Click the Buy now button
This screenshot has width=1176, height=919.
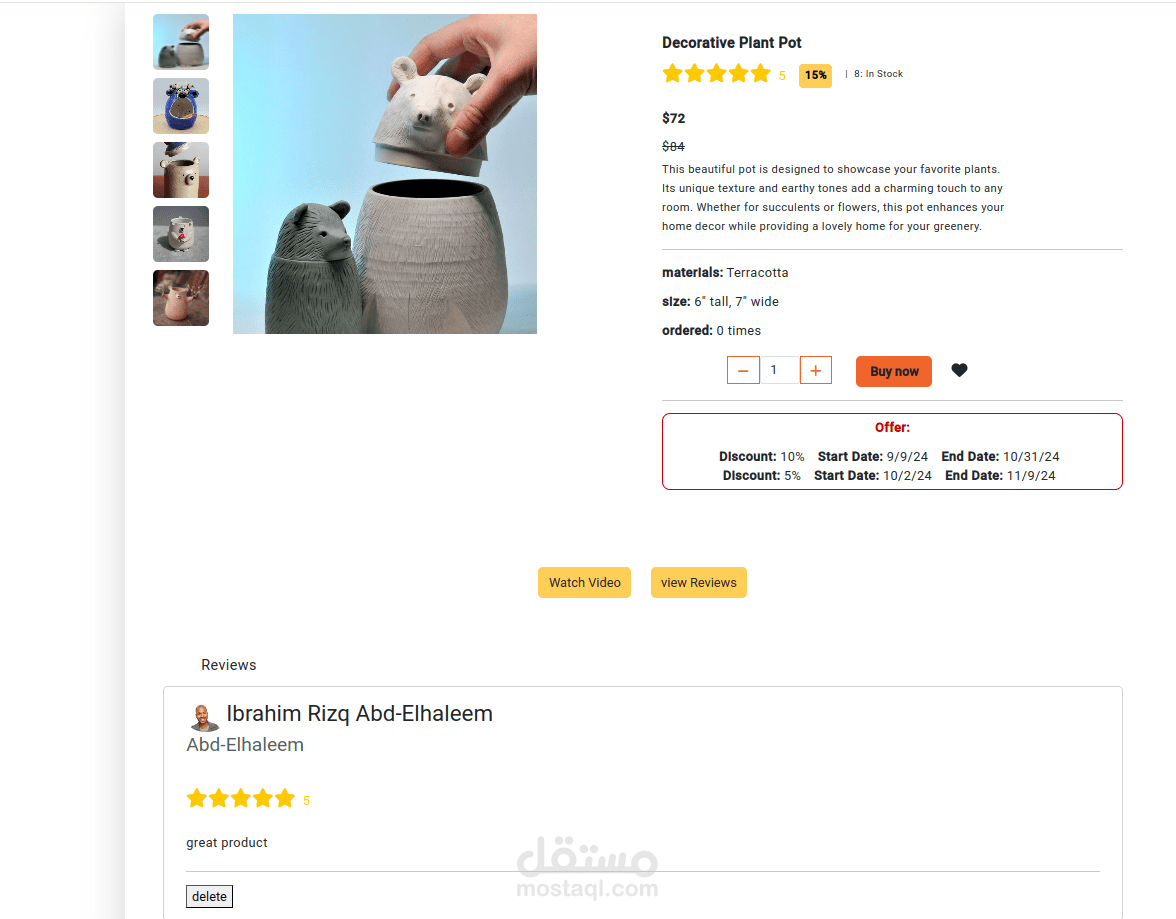click(894, 371)
